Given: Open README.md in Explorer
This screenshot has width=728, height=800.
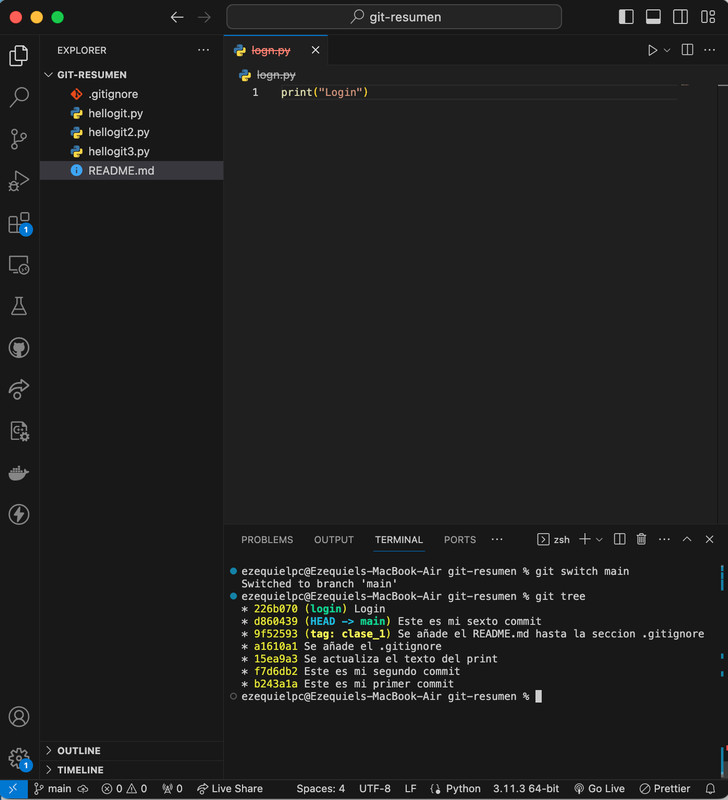Looking at the screenshot, I should [x=132, y=170].
